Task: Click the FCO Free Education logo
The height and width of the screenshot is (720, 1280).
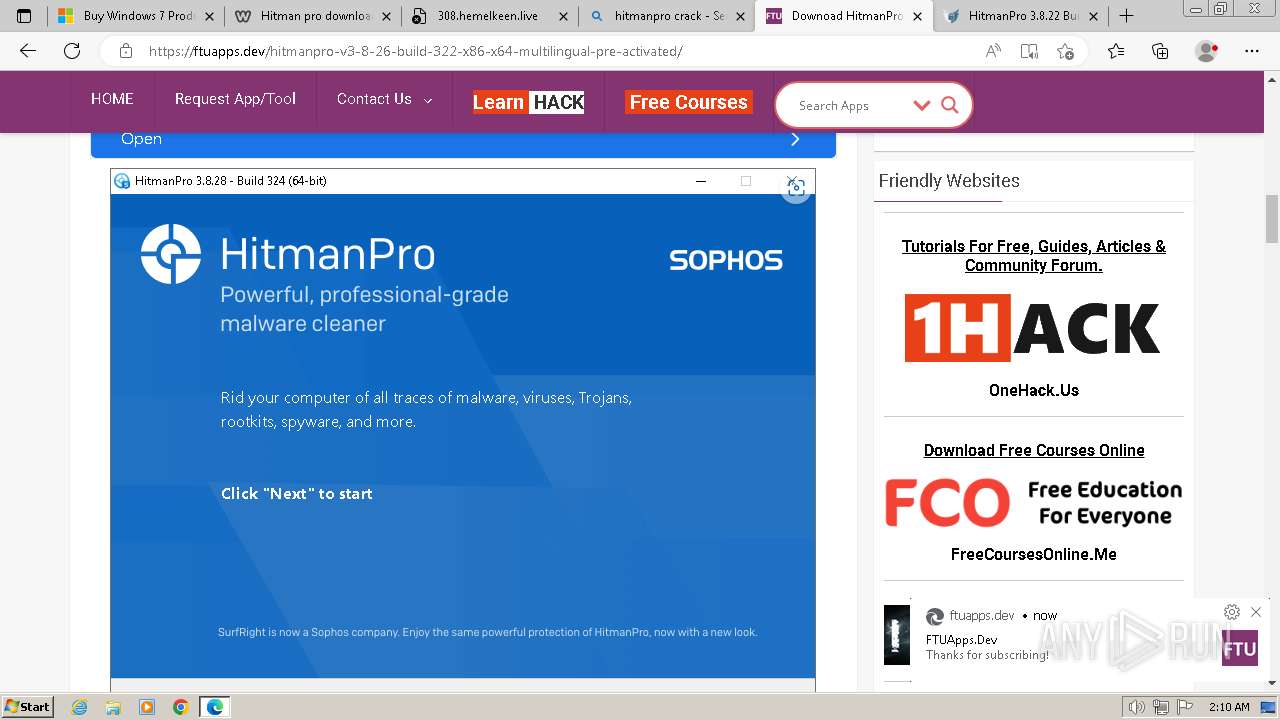Action: (x=1033, y=502)
